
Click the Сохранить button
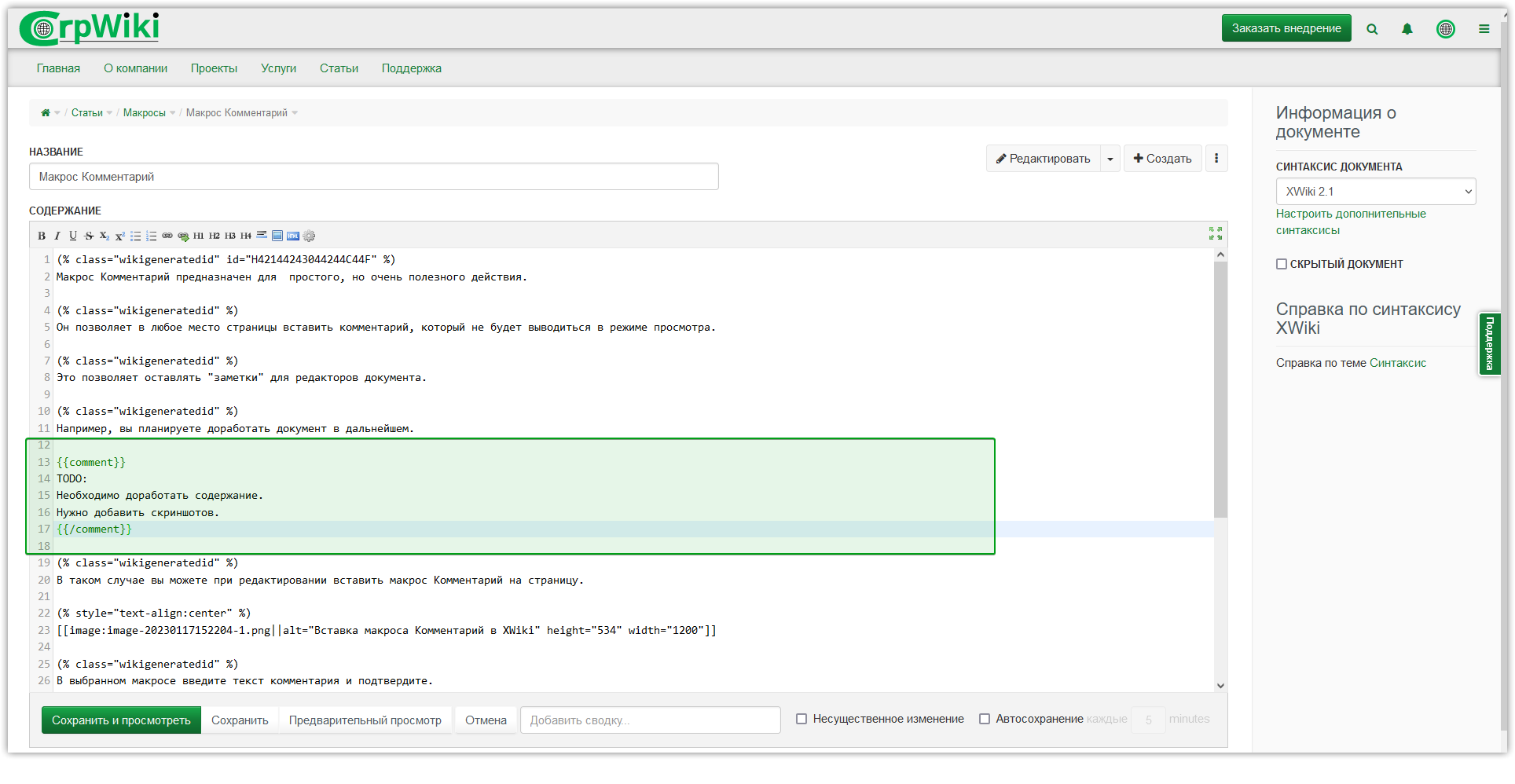click(x=240, y=720)
